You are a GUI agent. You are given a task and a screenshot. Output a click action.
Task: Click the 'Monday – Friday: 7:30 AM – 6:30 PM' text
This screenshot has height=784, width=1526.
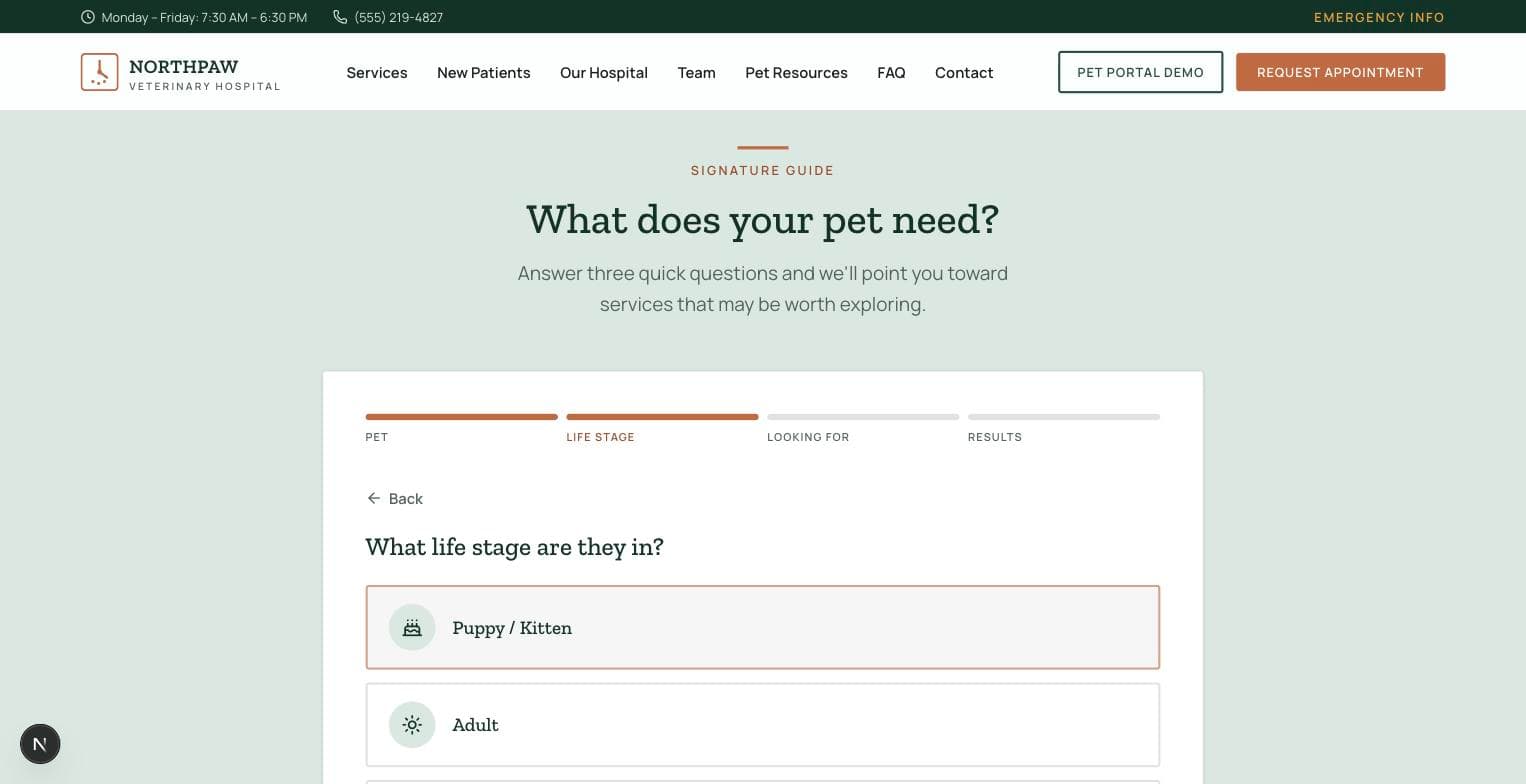pos(204,17)
